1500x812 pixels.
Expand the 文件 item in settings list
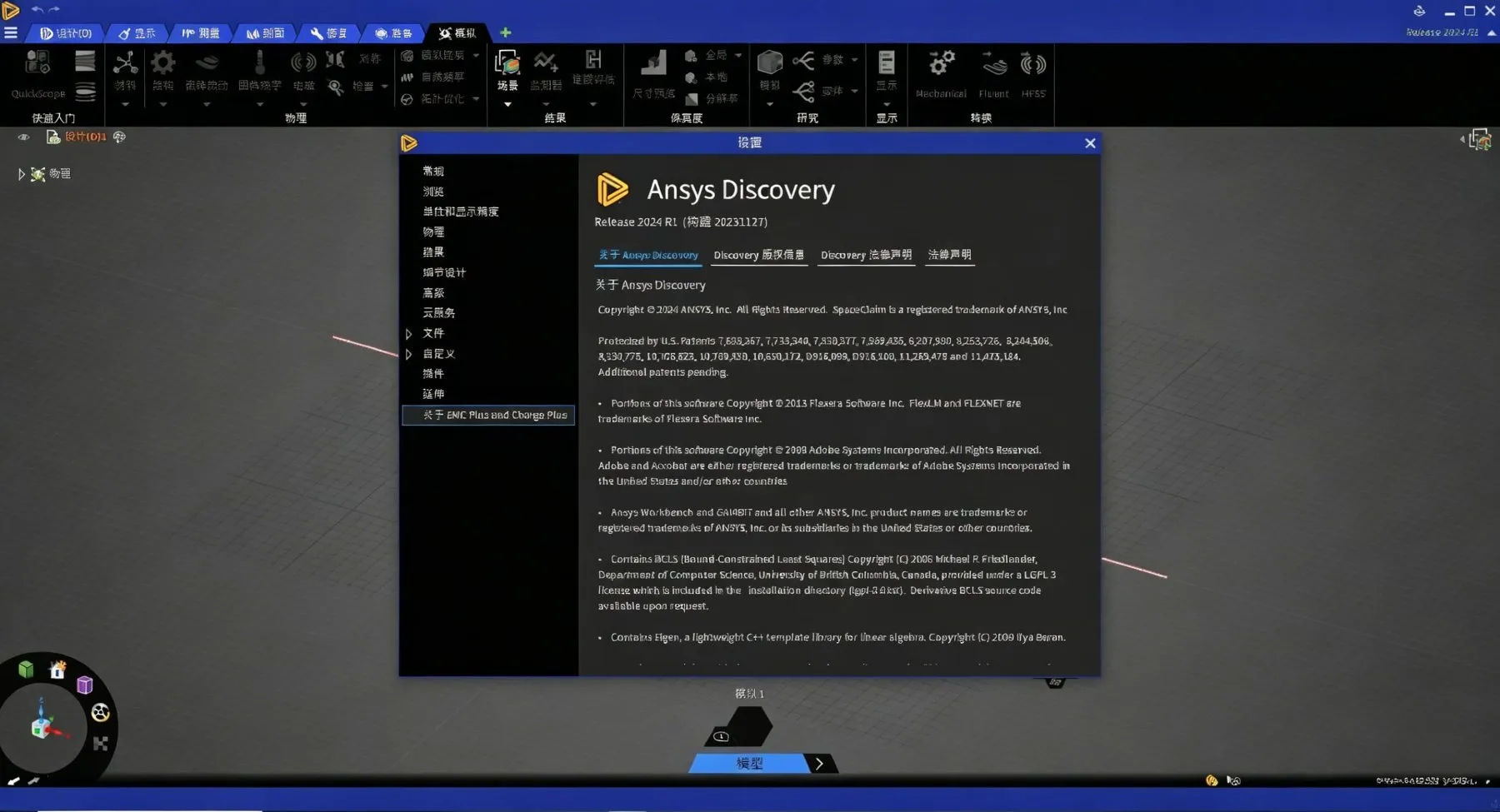click(x=408, y=334)
